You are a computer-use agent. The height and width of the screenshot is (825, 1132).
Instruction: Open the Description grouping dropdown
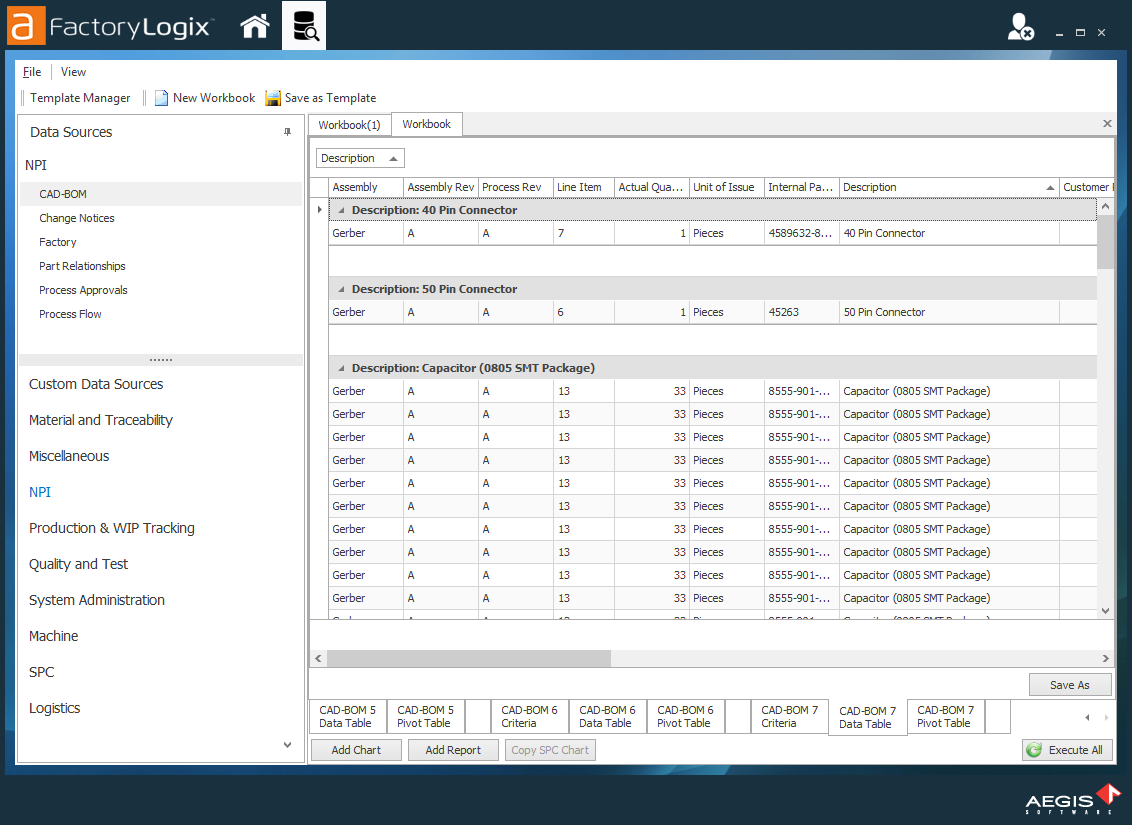(x=360, y=157)
